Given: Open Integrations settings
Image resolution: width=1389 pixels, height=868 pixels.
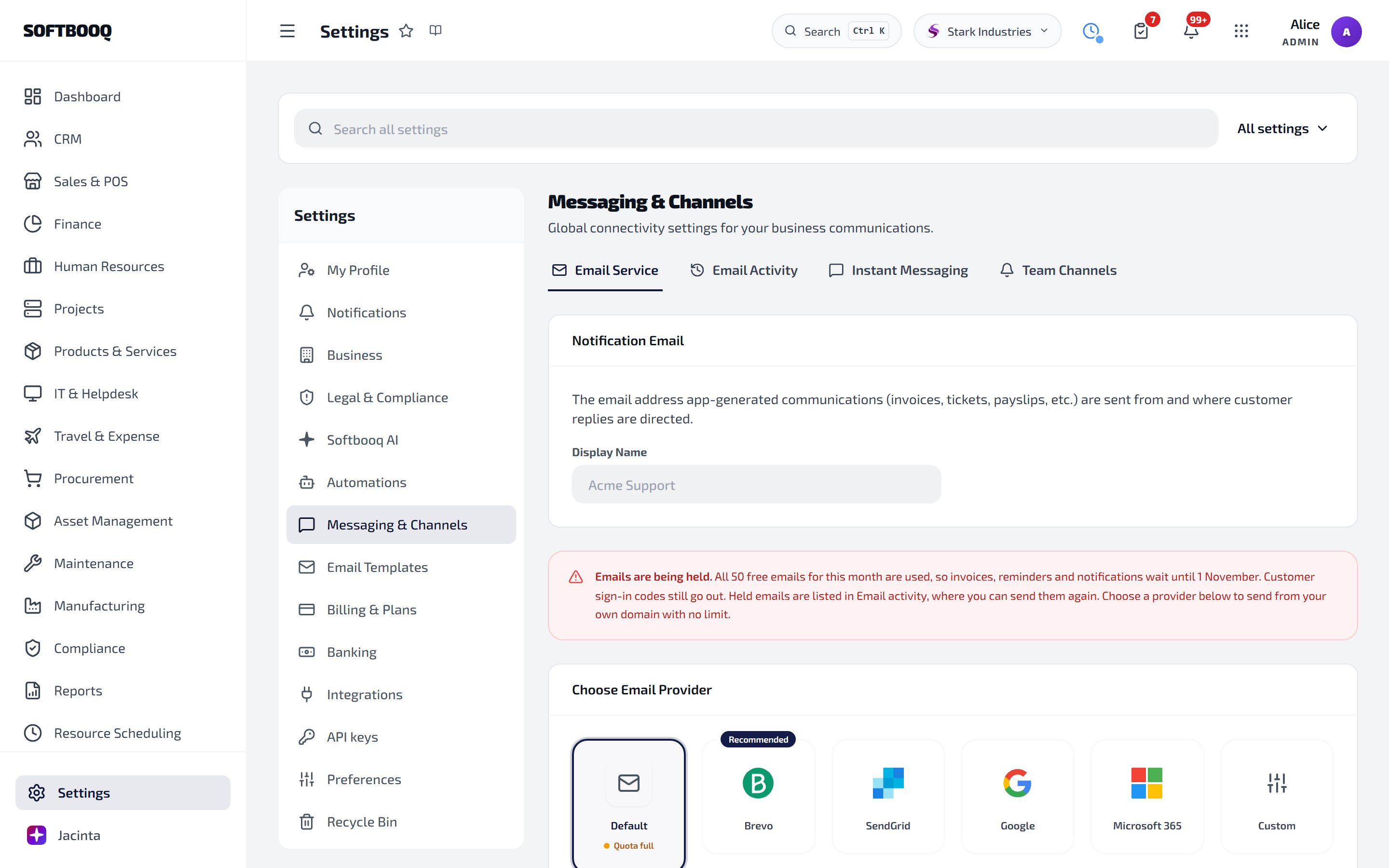Looking at the screenshot, I should (x=401, y=694).
